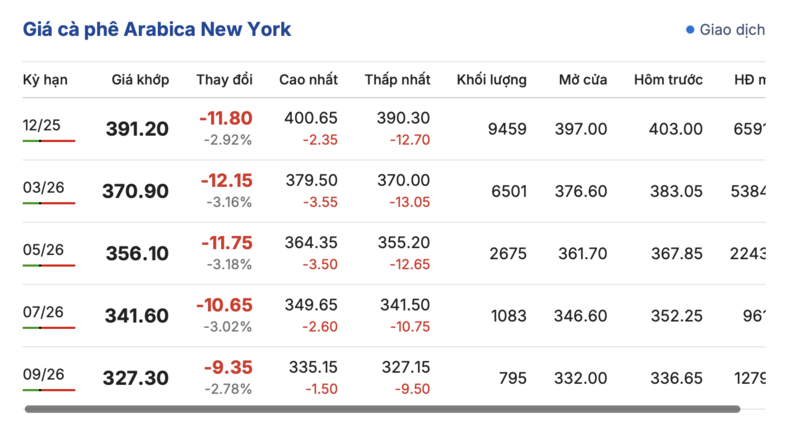Click the Khối lượng column header
800x435 pixels.
point(491,79)
